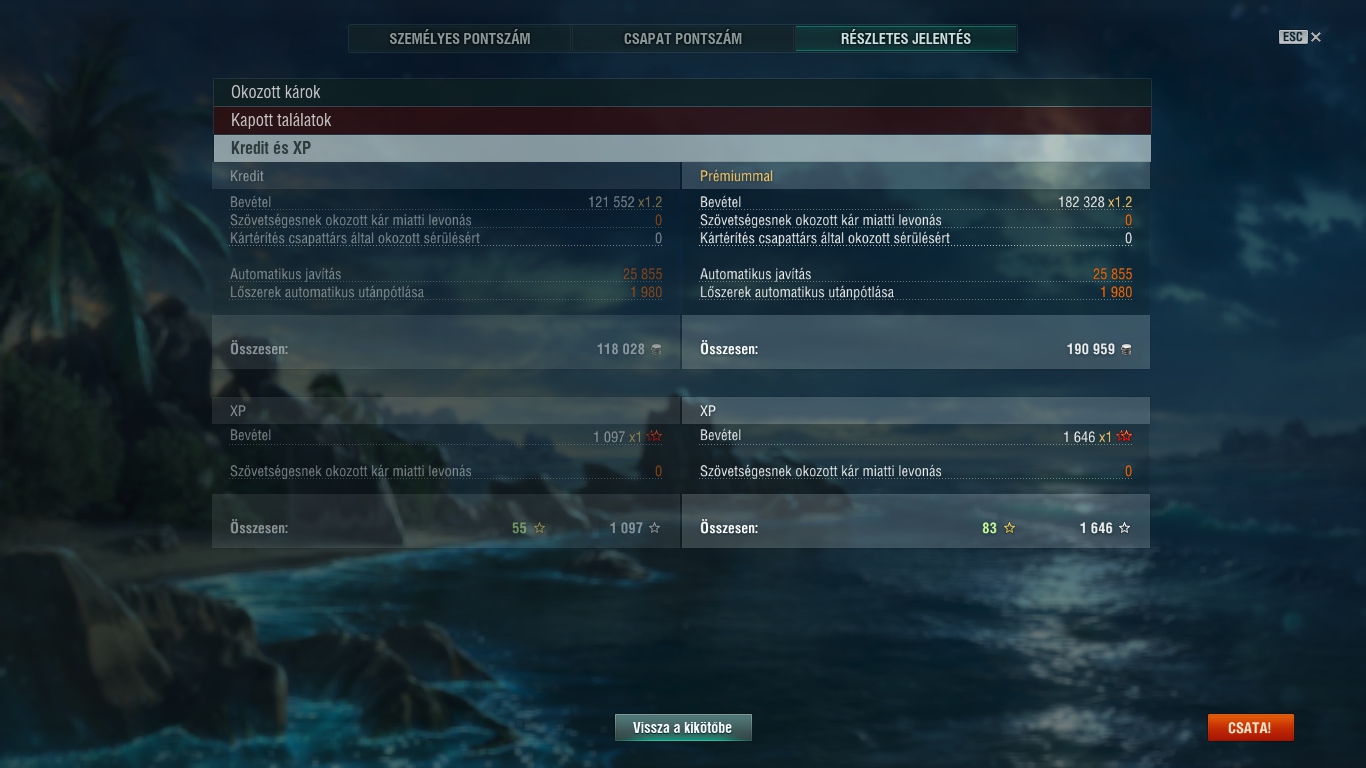Image resolution: width=1366 pixels, height=768 pixels.
Task: Close the report with the X icon
Action: (1316, 37)
